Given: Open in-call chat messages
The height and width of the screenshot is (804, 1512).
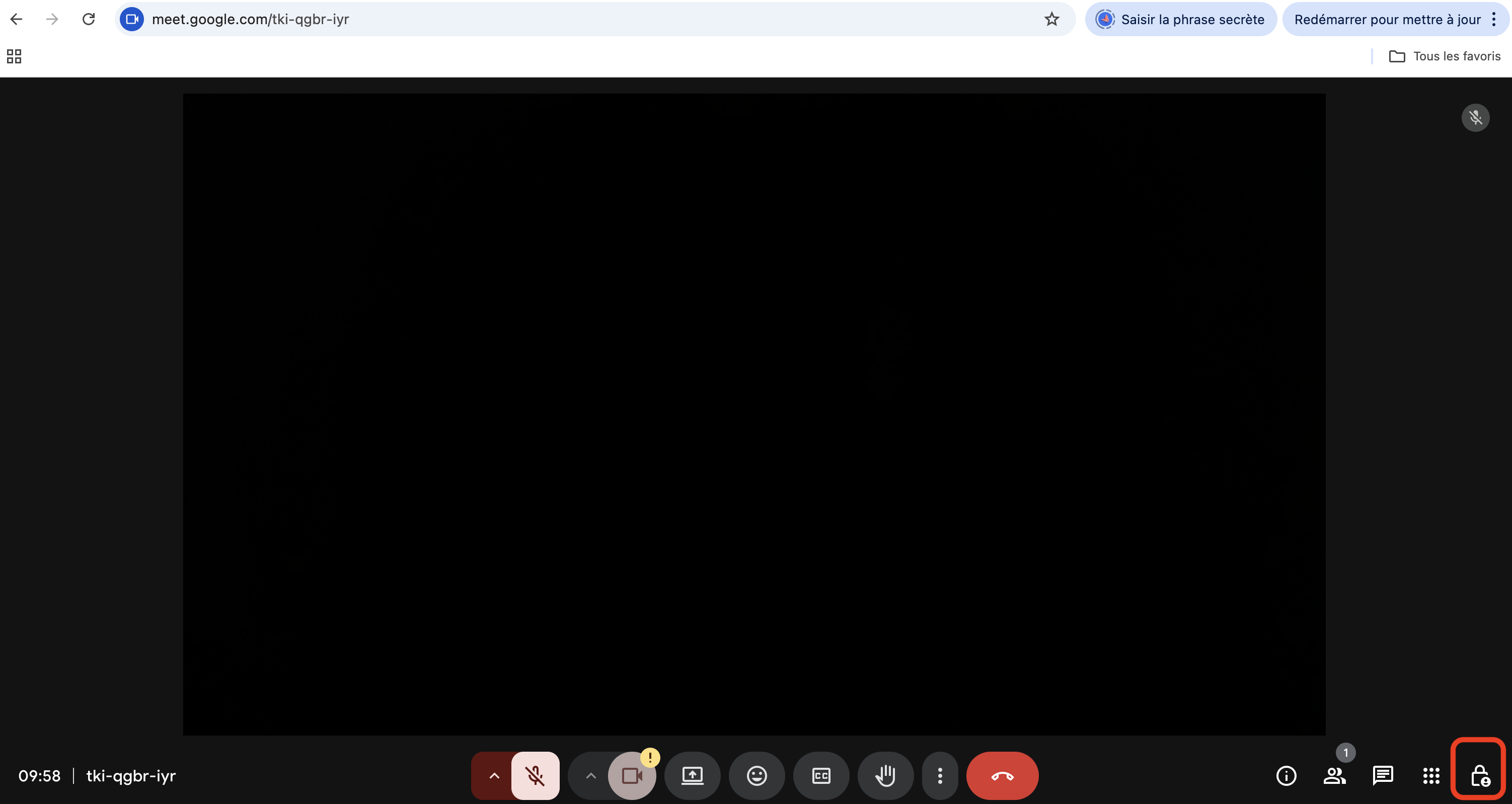Looking at the screenshot, I should [1382, 775].
